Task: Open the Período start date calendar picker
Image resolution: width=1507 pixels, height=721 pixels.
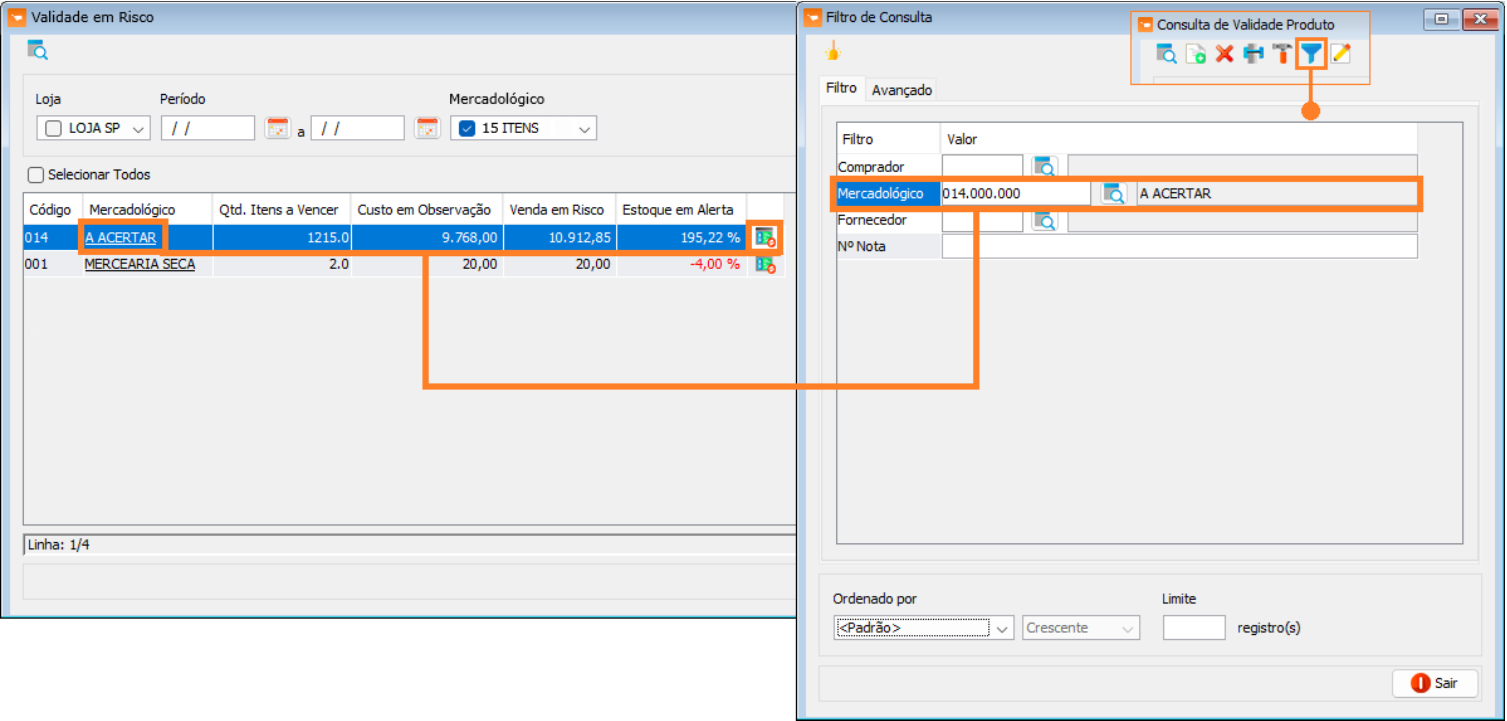Action: (x=277, y=128)
